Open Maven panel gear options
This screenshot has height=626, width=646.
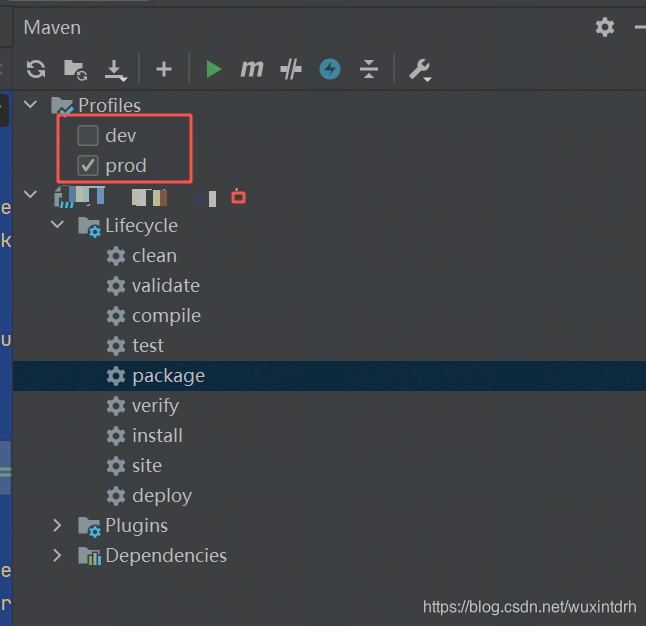605,27
